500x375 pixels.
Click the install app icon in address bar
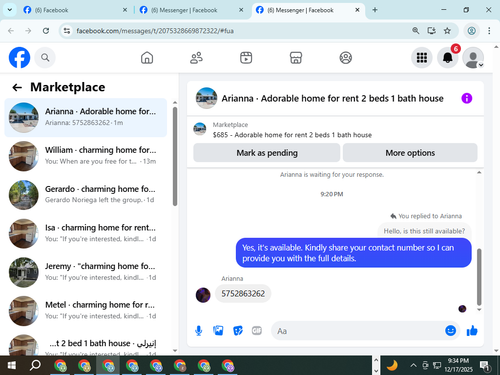pyautogui.click(x=431, y=31)
